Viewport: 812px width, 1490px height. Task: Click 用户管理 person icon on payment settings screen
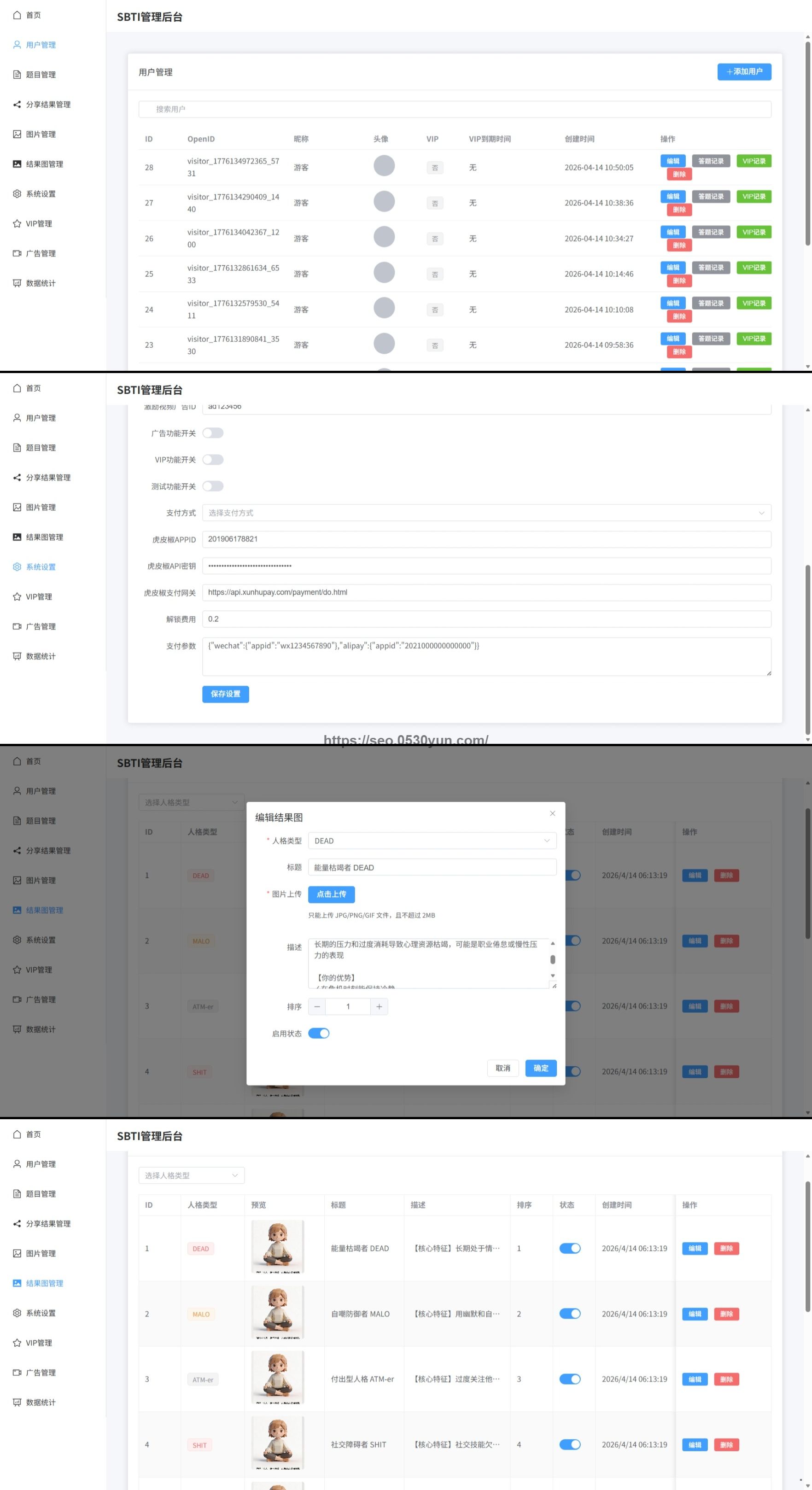[18, 418]
